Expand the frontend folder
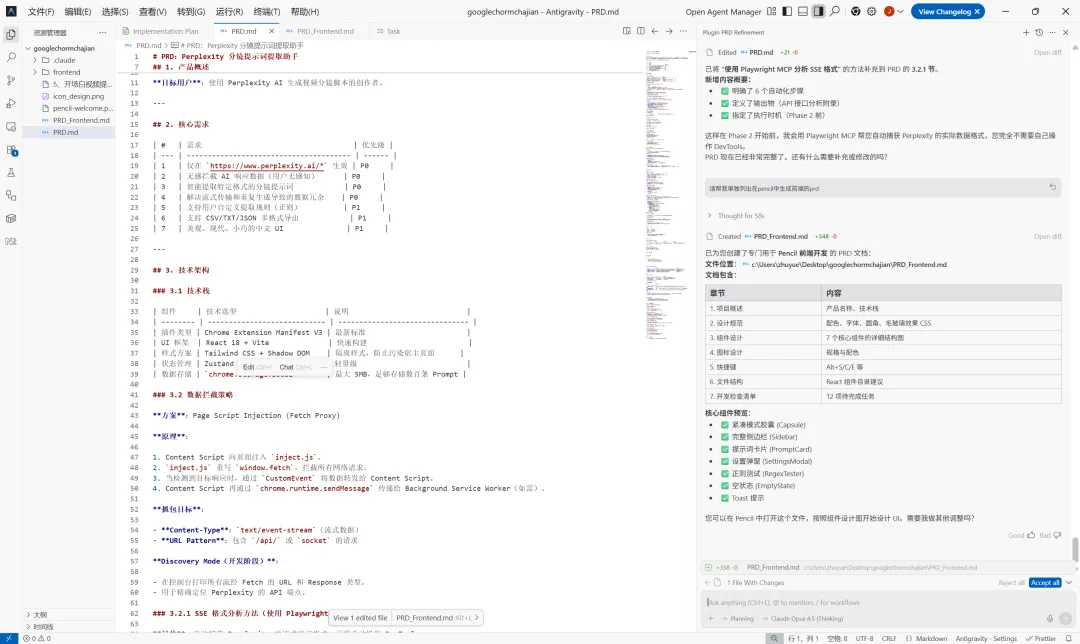Viewport: 1080px width, 644px height. pyautogui.click(x=35, y=72)
